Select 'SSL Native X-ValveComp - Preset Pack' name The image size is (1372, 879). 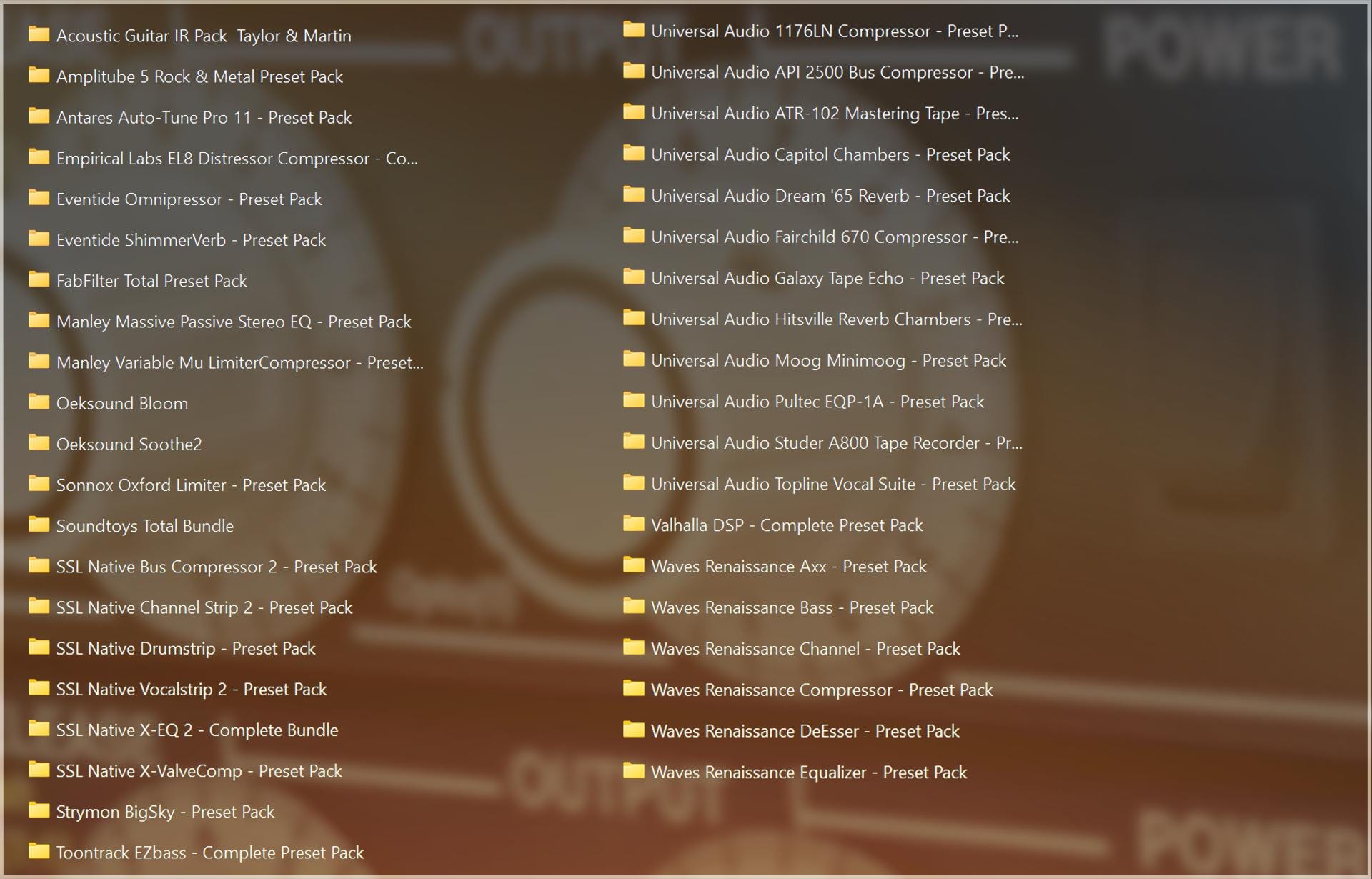point(199,771)
